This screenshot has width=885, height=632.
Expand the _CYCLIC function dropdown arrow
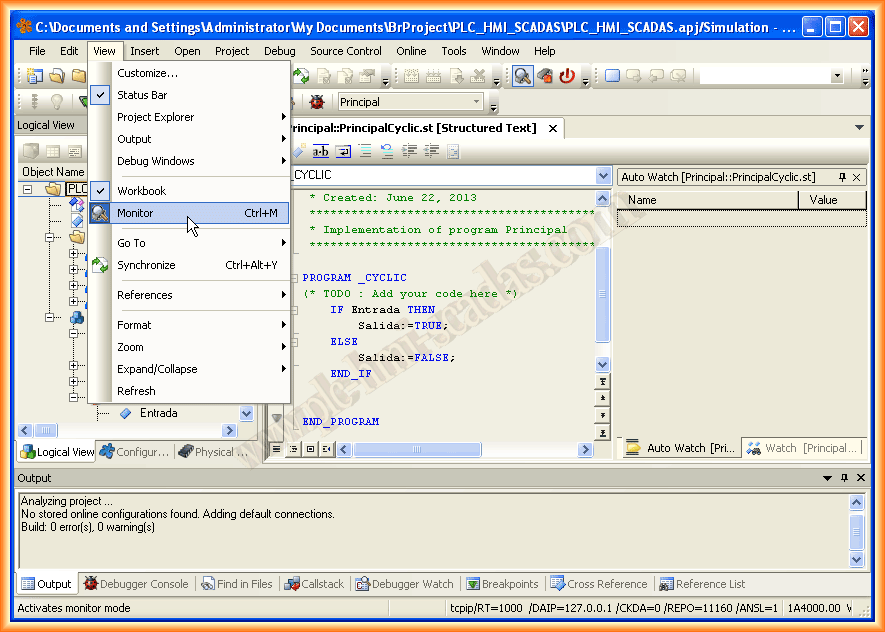click(x=602, y=175)
